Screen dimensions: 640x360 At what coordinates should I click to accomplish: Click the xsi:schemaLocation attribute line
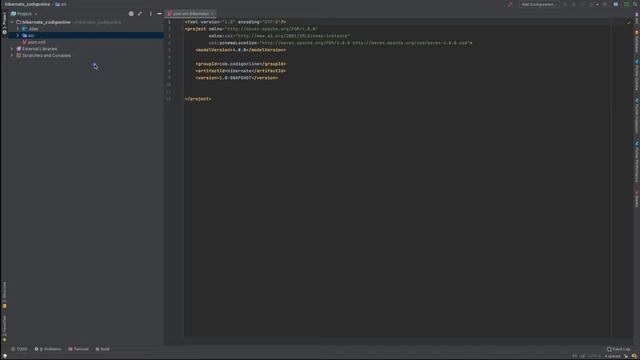point(340,43)
